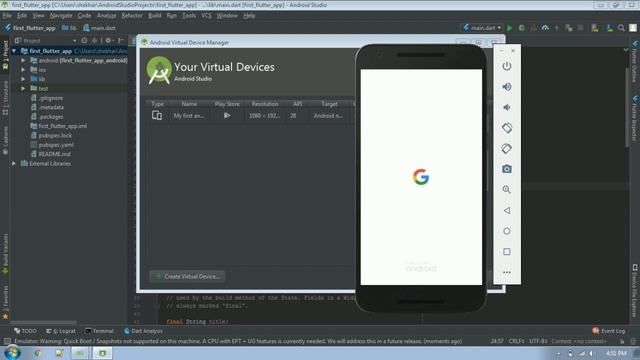
Task: Click the UTF-8 encoding in the status bar
Action: coord(538,341)
